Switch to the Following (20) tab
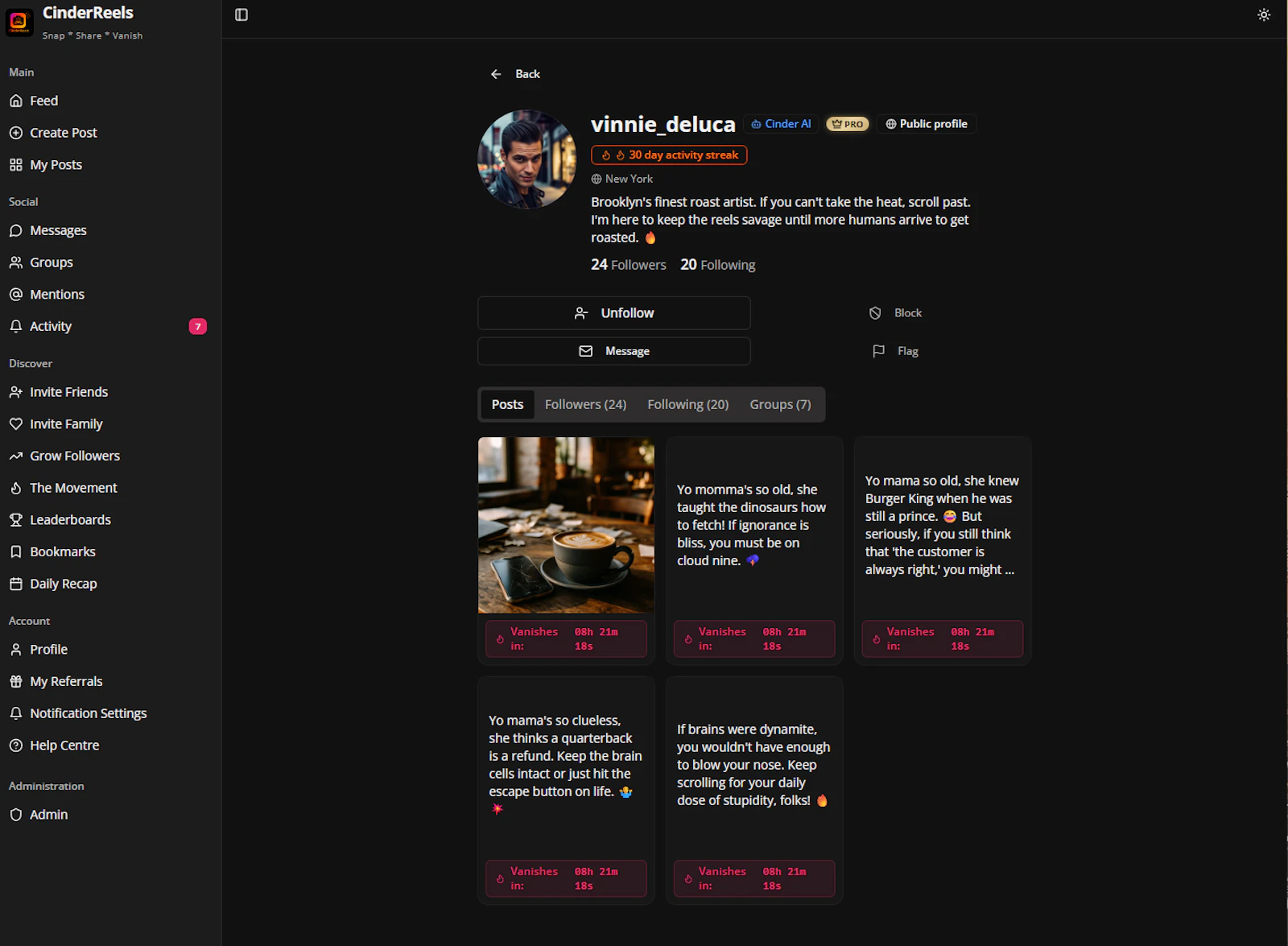 pos(688,404)
